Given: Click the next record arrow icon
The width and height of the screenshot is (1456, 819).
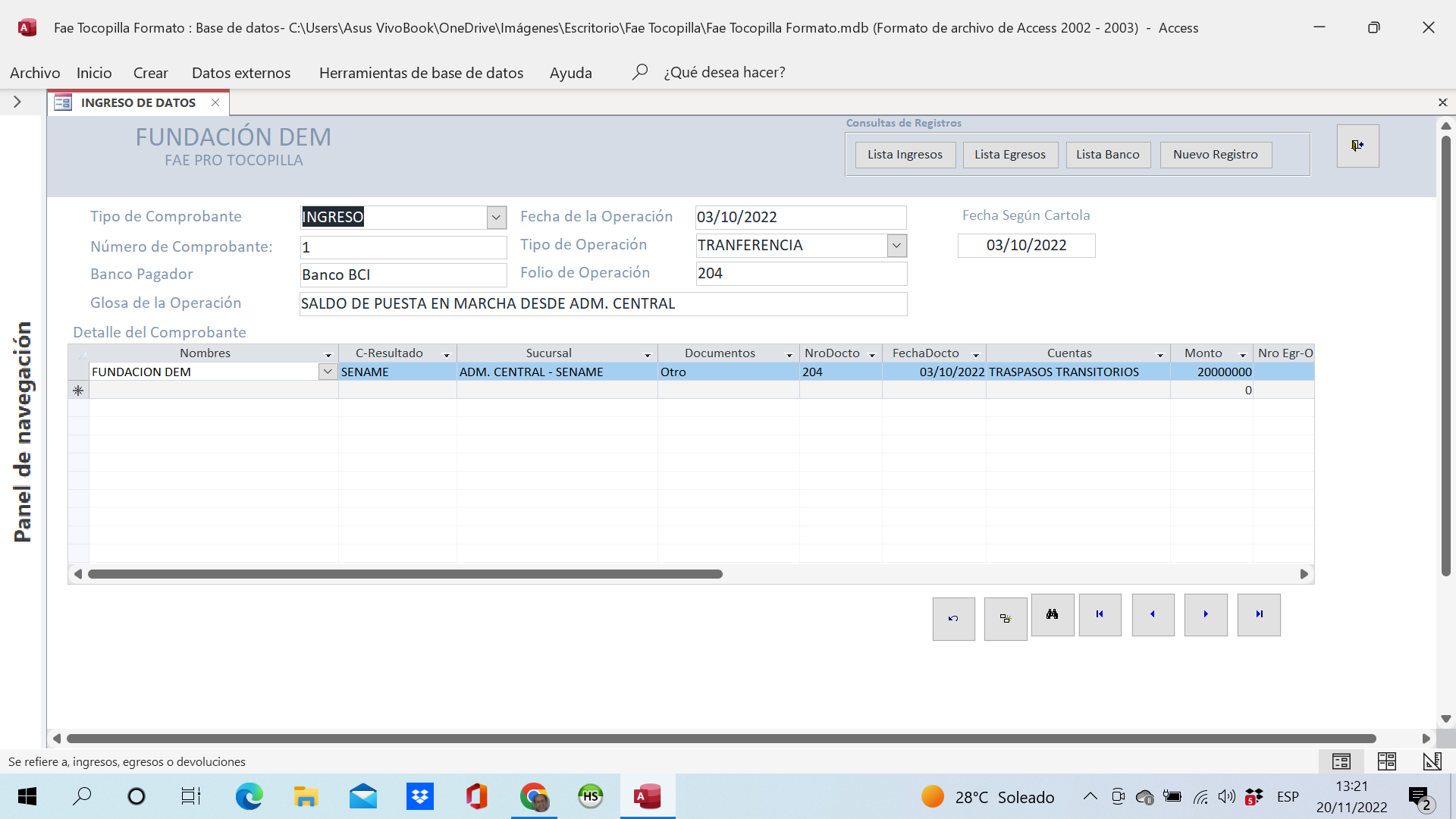Looking at the screenshot, I should click(x=1205, y=614).
